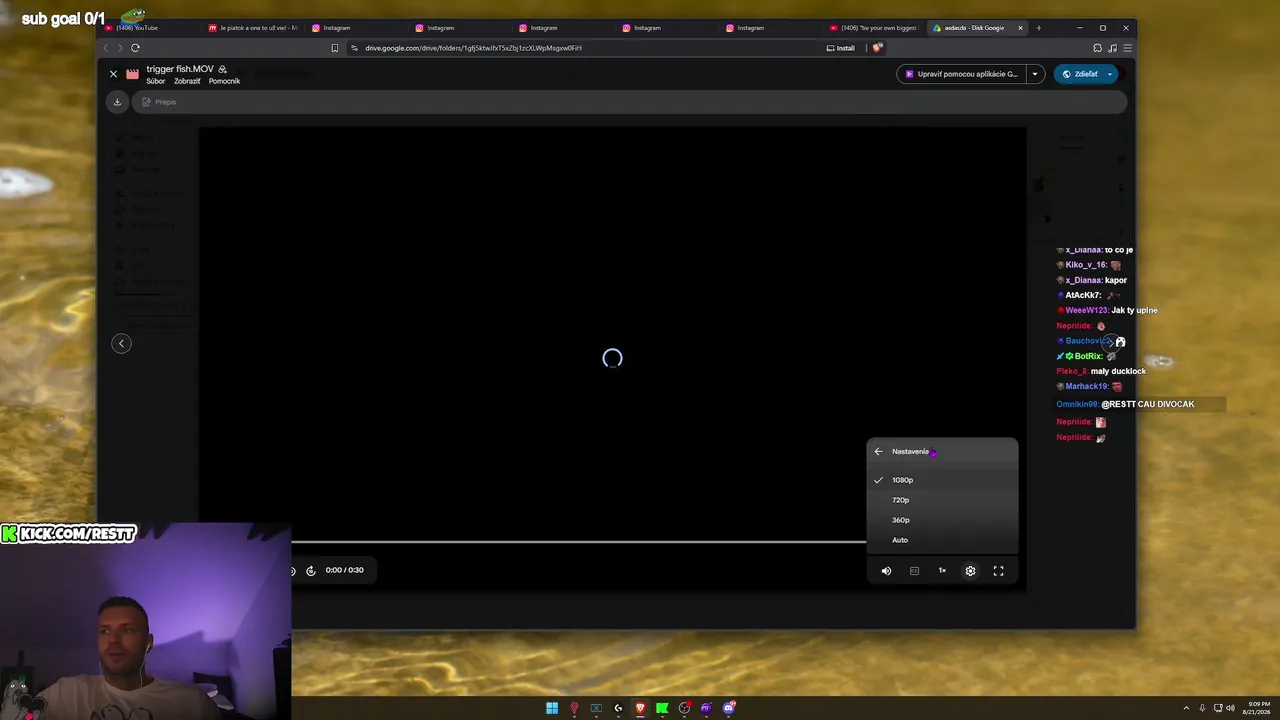Screen dimensions: 1280x720
Task: Reload the page
Action: point(135,48)
